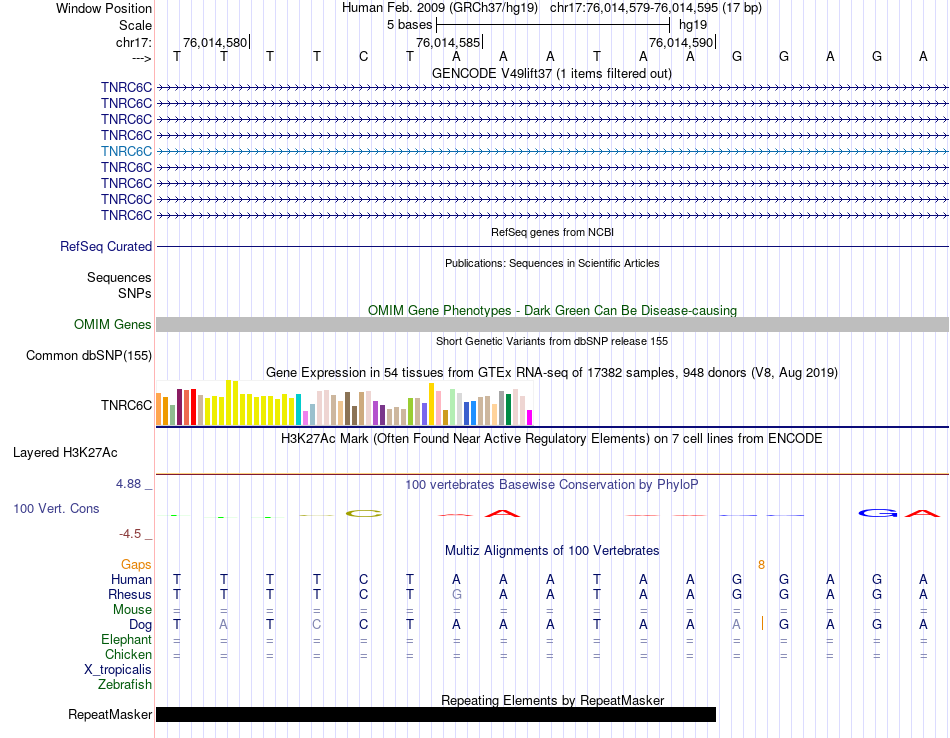Select the Mouse alignment row label
Screen dimensions: 950x738
[132, 610]
